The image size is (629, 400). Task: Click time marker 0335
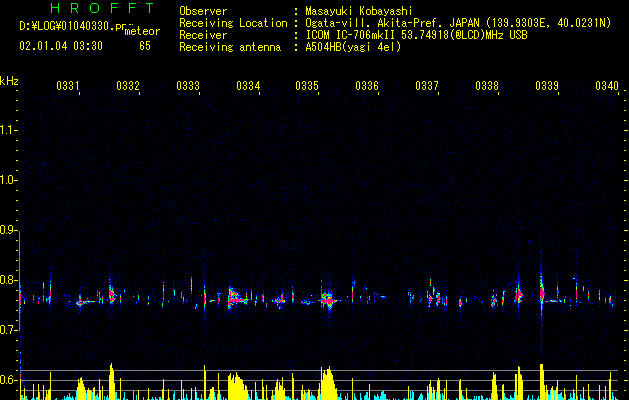coord(307,85)
